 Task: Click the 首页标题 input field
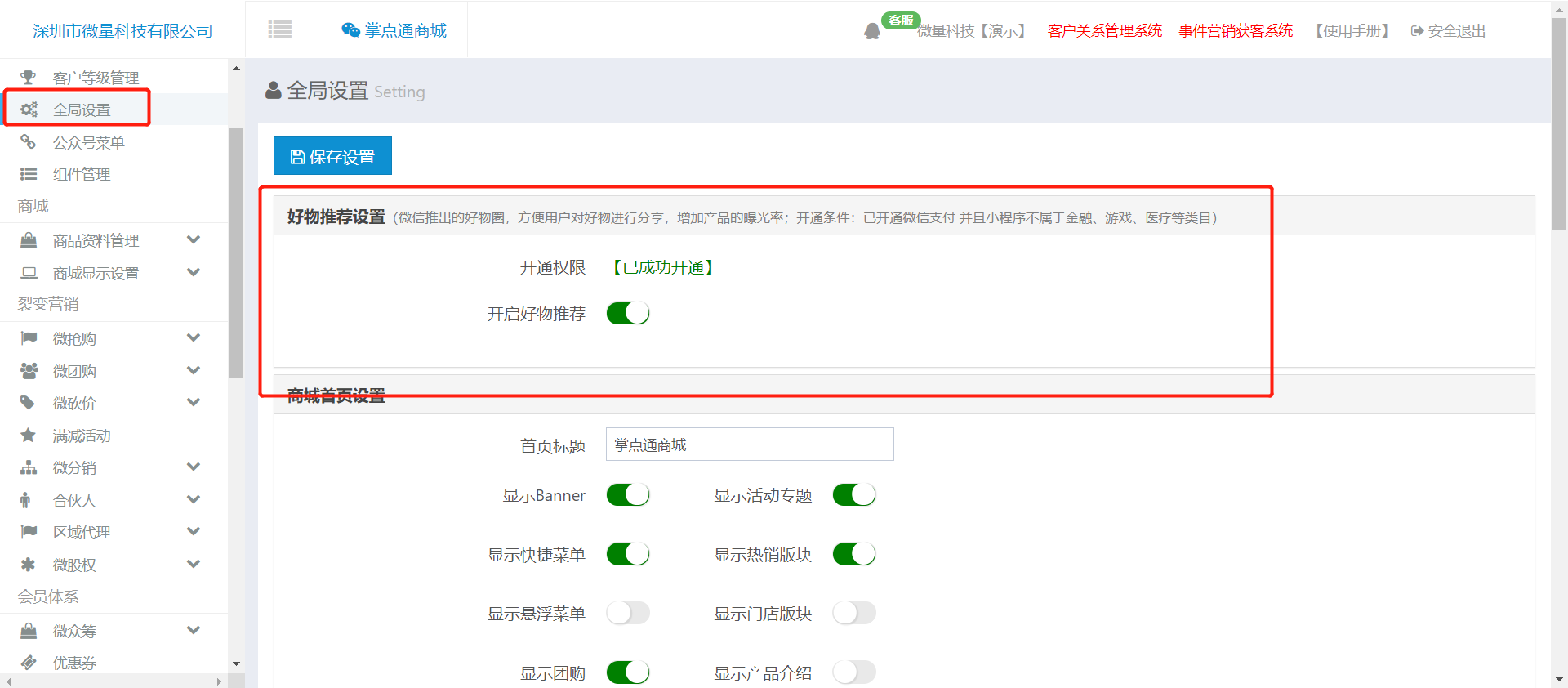tap(750, 445)
